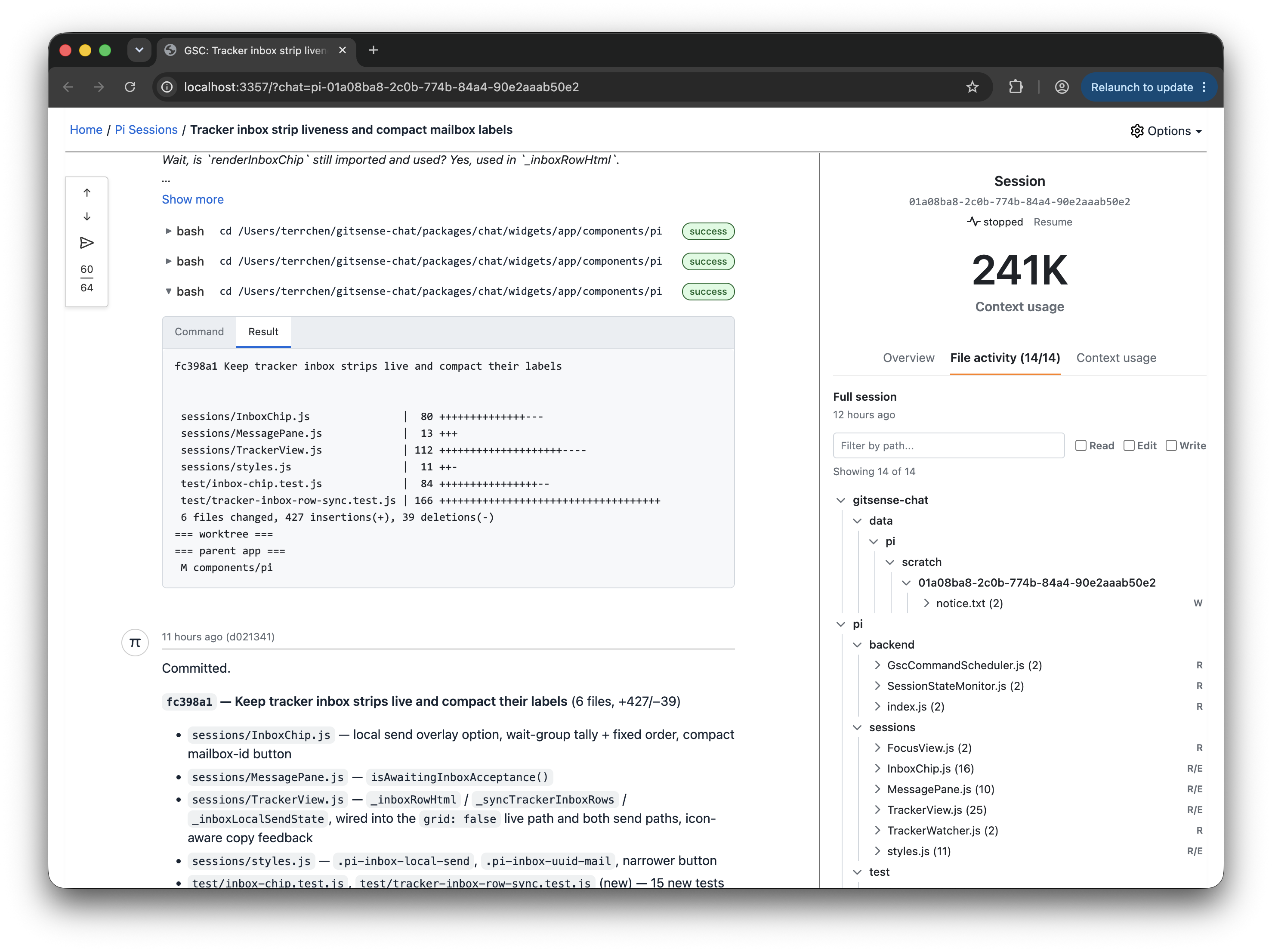The image size is (1272, 952).
Task: Open the Options gear menu
Action: [1166, 130]
